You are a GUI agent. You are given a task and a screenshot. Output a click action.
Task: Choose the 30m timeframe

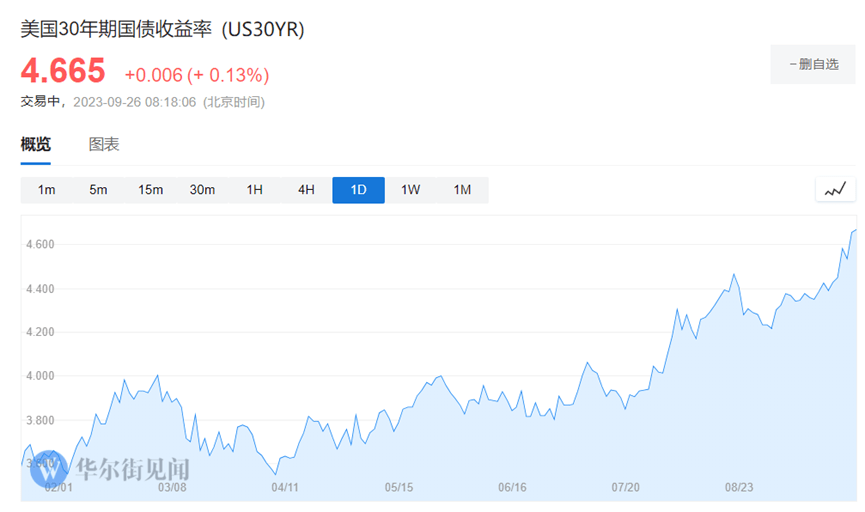tap(202, 190)
